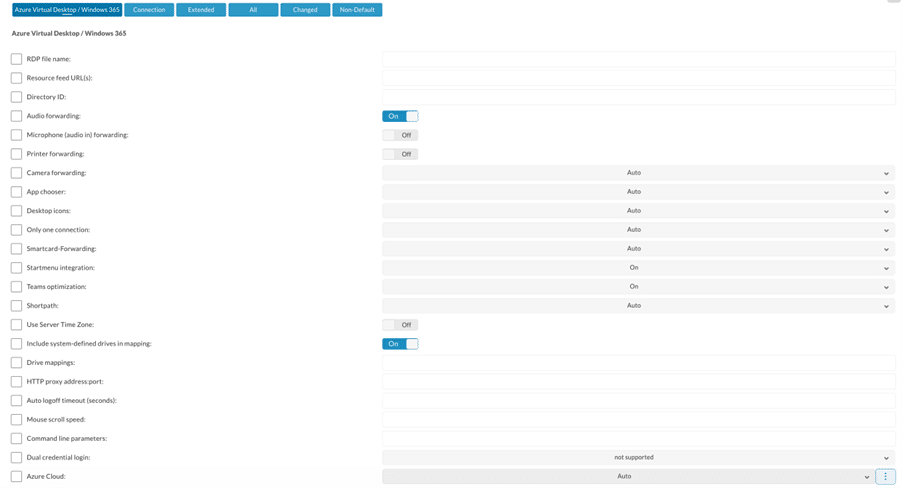
Task: Open the Desktop icons dropdown
Action: (639, 211)
